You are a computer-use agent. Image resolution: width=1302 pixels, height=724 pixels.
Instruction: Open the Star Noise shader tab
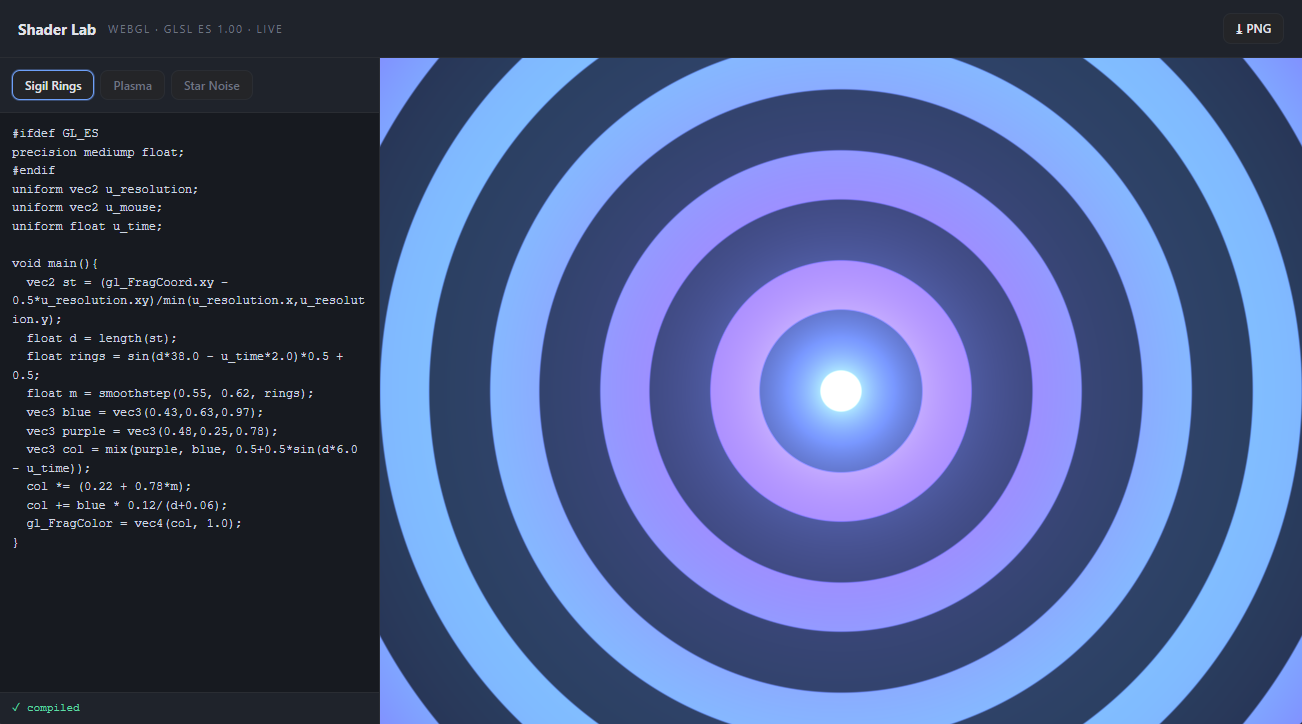tap(212, 85)
